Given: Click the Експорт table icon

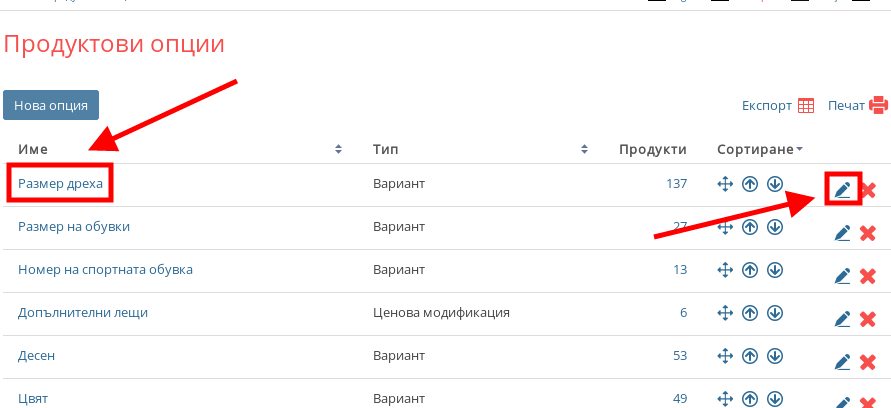Looking at the screenshot, I should pos(807,105).
